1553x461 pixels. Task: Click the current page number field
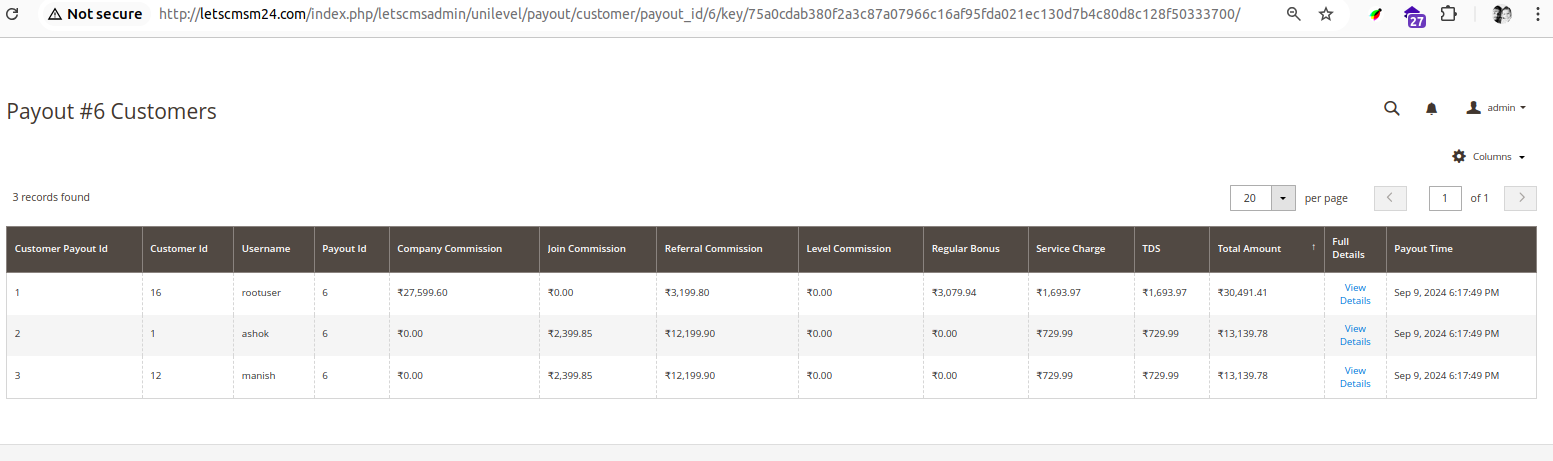(x=1445, y=198)
